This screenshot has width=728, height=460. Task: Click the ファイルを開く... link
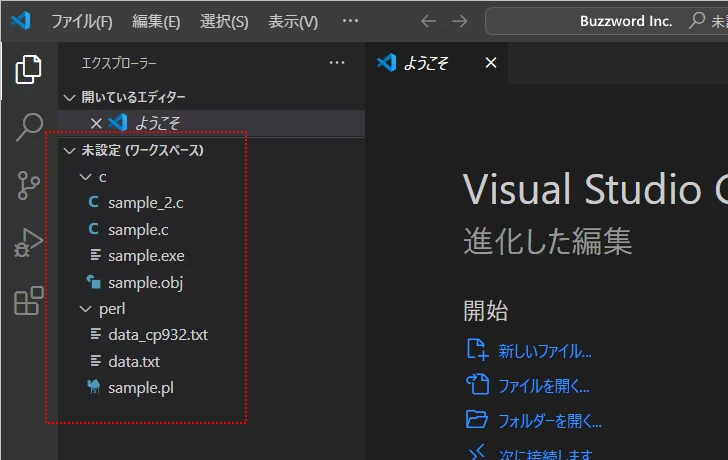[544, 386]
